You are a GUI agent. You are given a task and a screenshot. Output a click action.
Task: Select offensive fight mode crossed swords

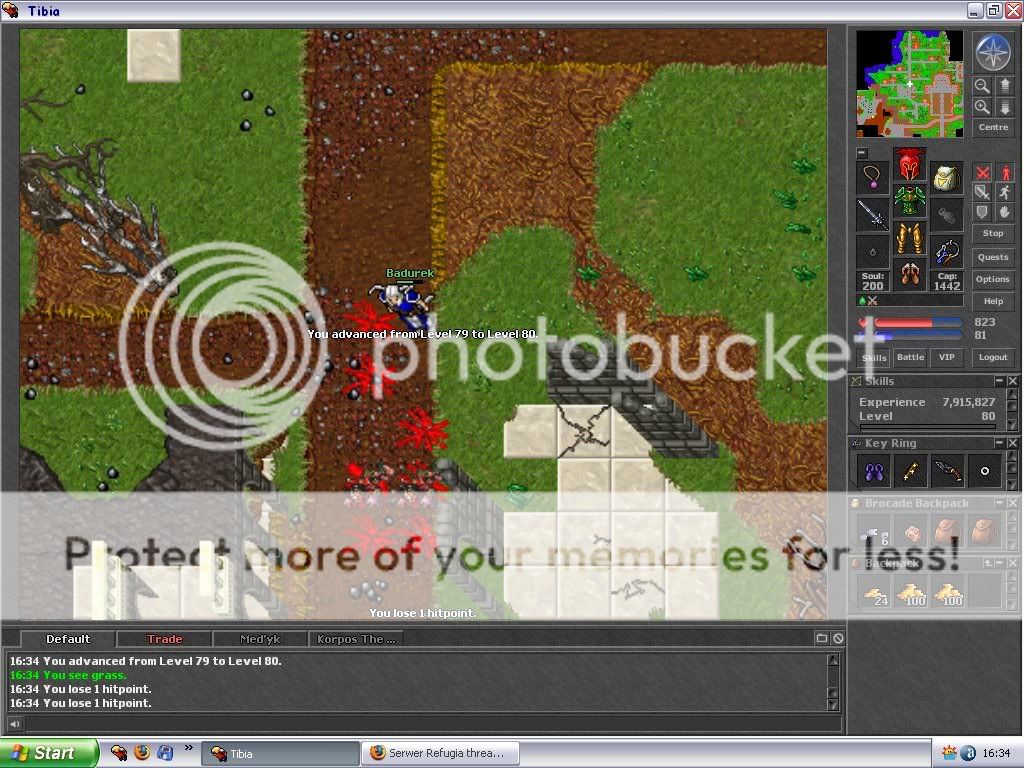pyautogui.click(x=983, y=173)
